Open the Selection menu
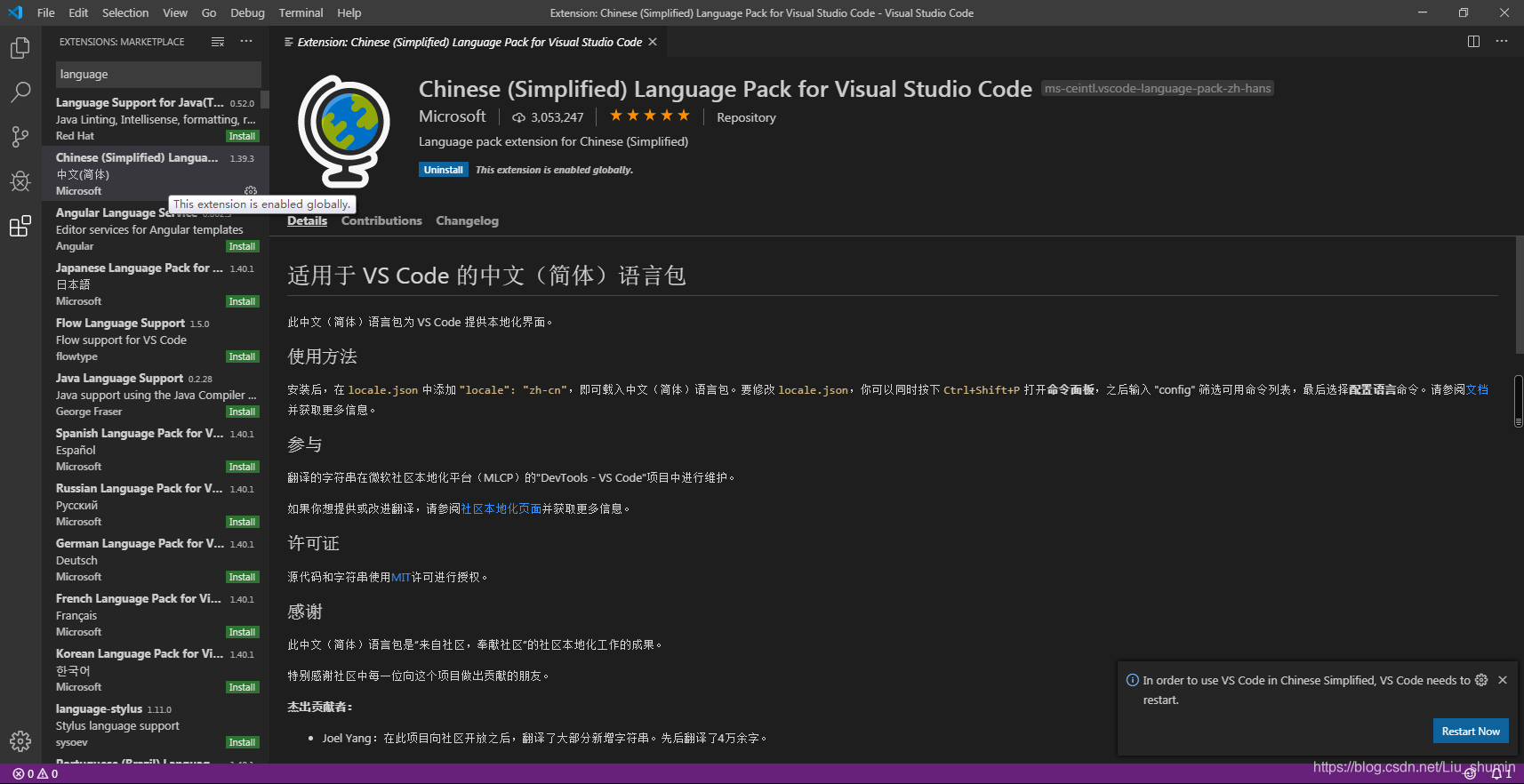The height and width of the screenshot is (784, 1524). click(x=125, y=12)
